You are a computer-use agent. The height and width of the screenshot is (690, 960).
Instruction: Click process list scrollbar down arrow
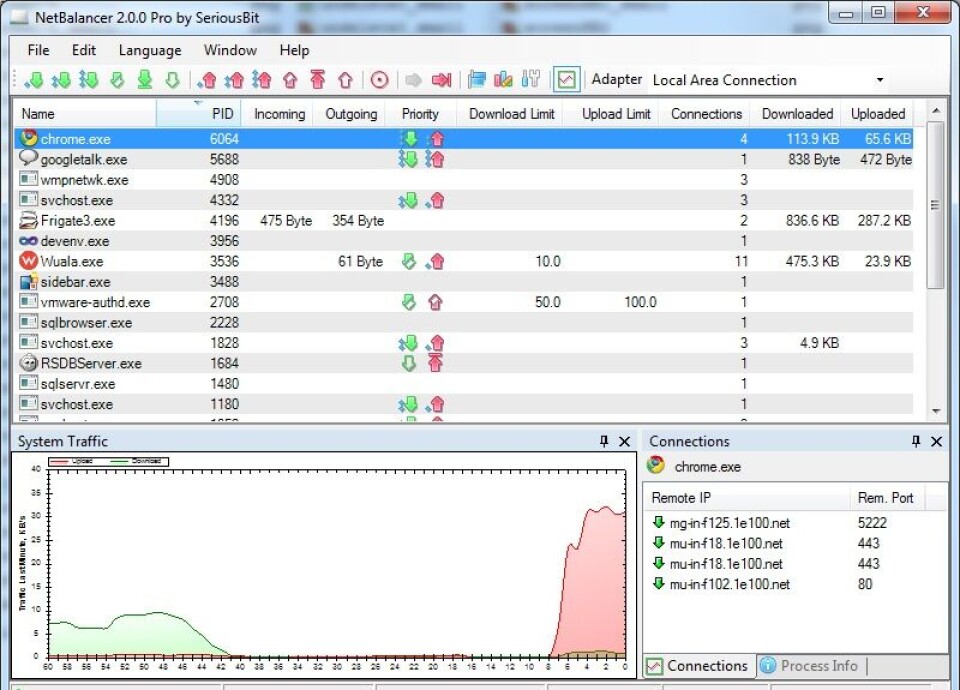[x=936, y=411]
